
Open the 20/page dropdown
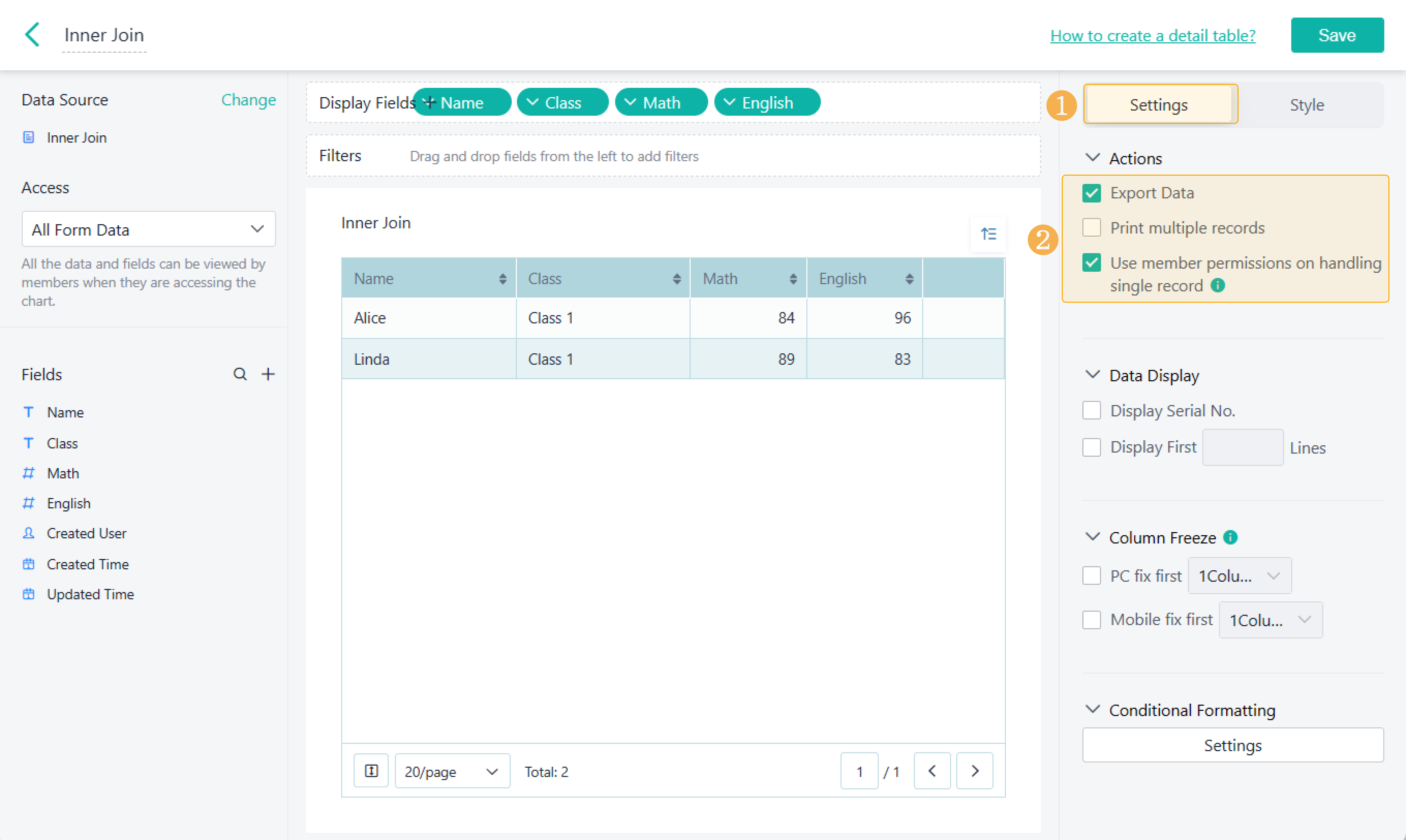pos(452,771)
